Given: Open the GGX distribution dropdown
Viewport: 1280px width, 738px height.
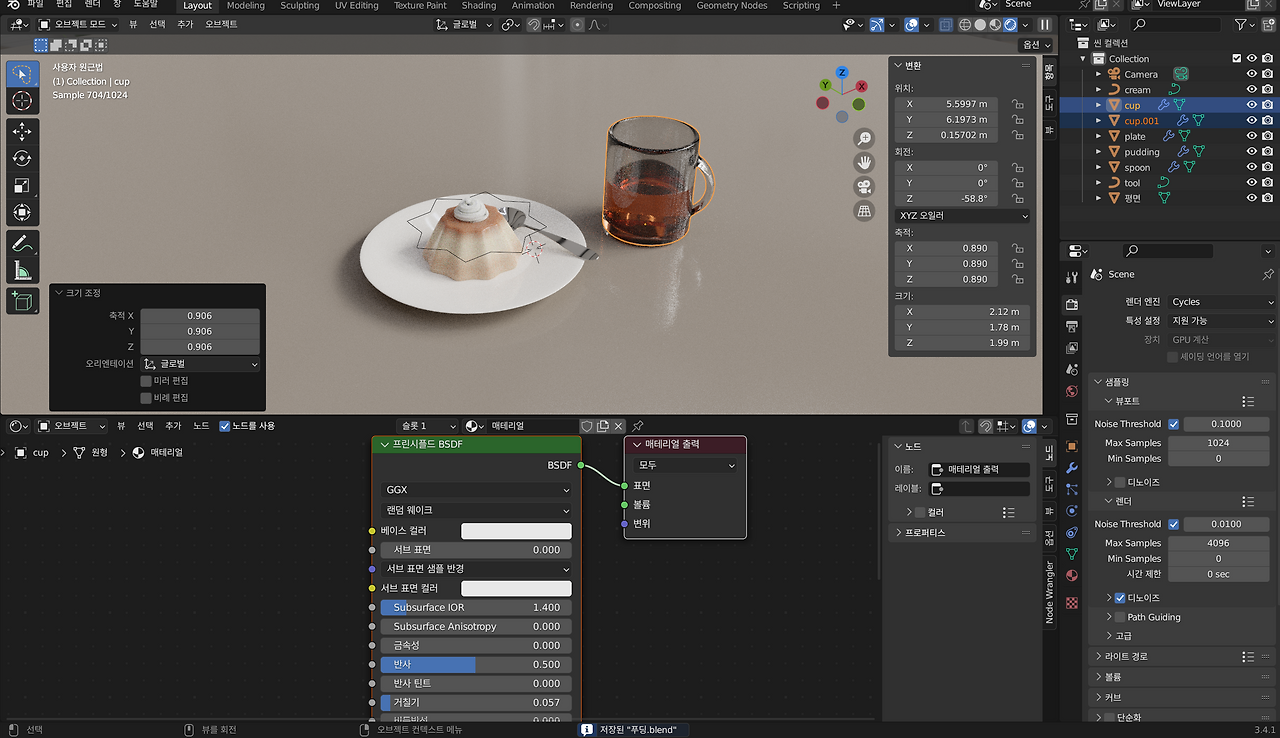Looking at the screenshot, I should [x=476, y=490].
